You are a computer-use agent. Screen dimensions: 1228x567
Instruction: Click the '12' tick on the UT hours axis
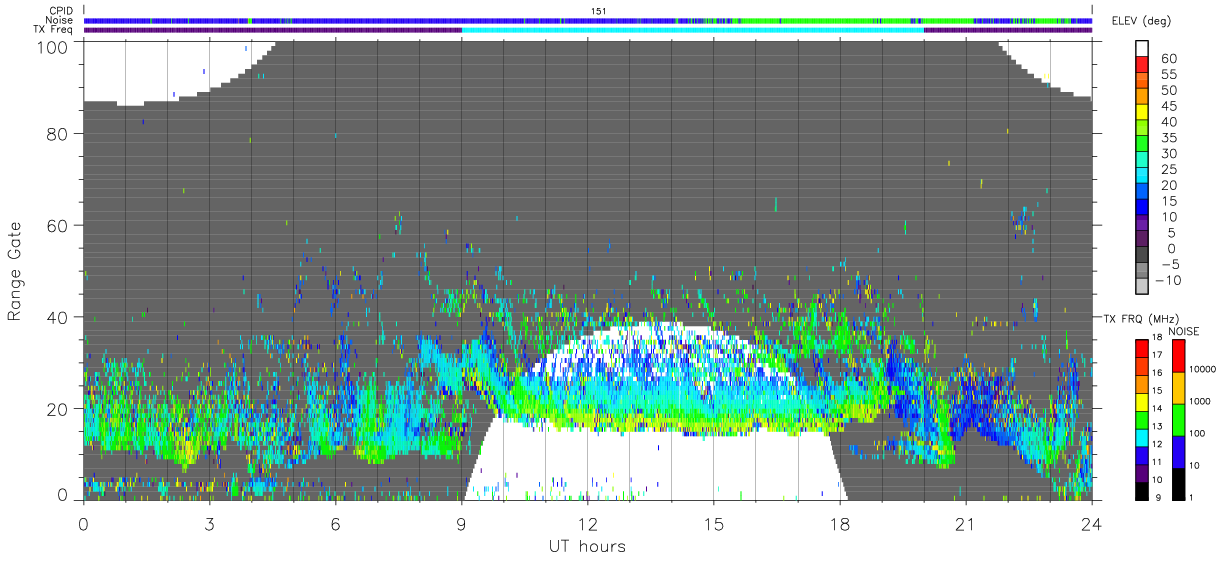[x=587, y=523]
